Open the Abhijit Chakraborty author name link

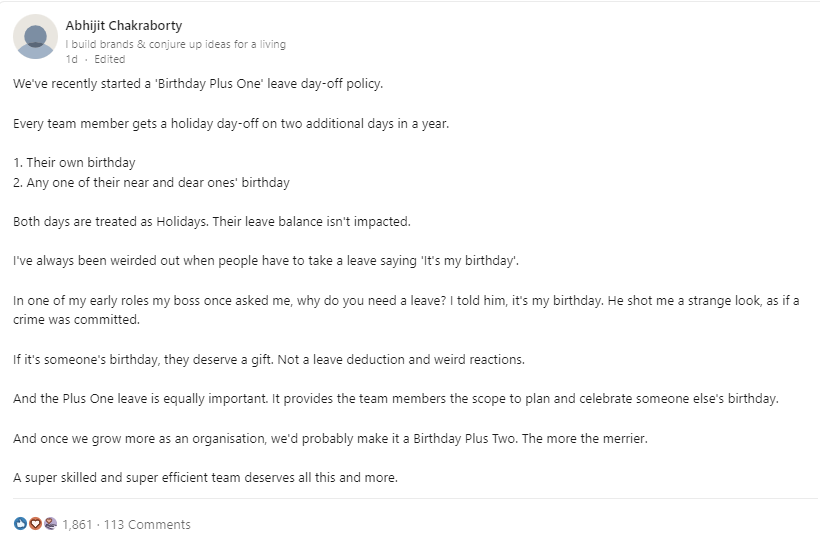tap(123, 26)
